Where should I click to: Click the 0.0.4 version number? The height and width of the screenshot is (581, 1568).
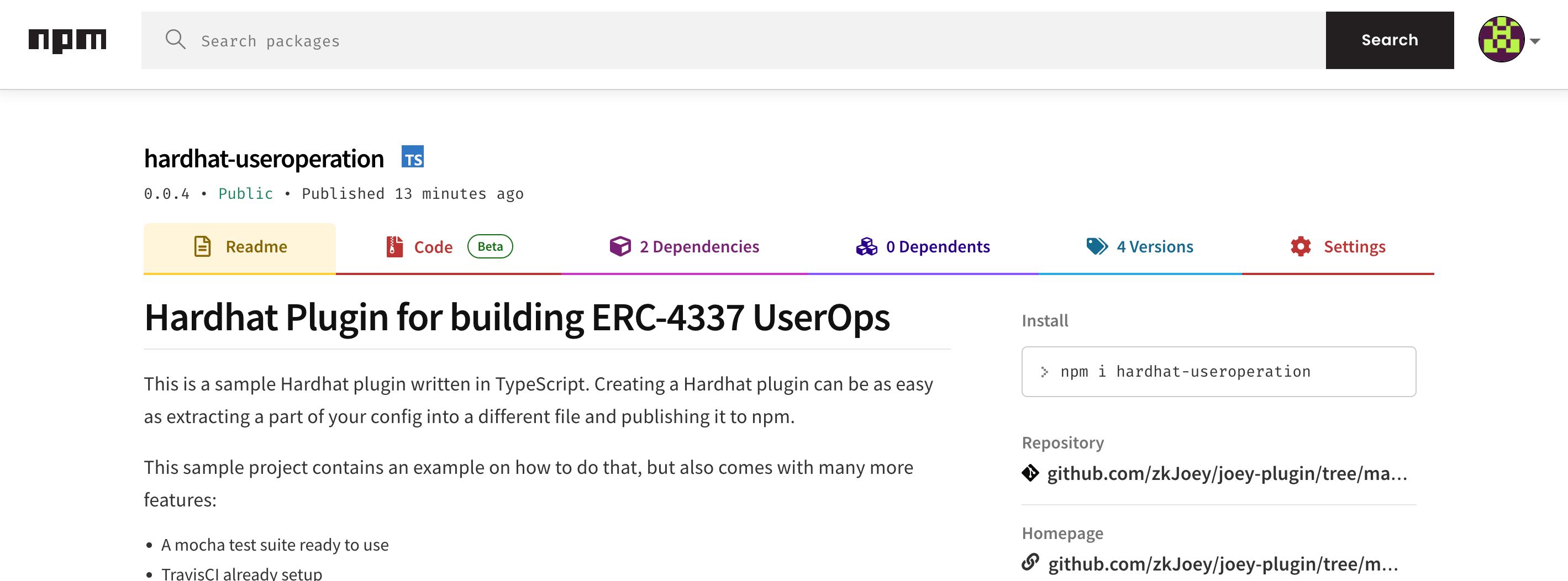(167, 193)
